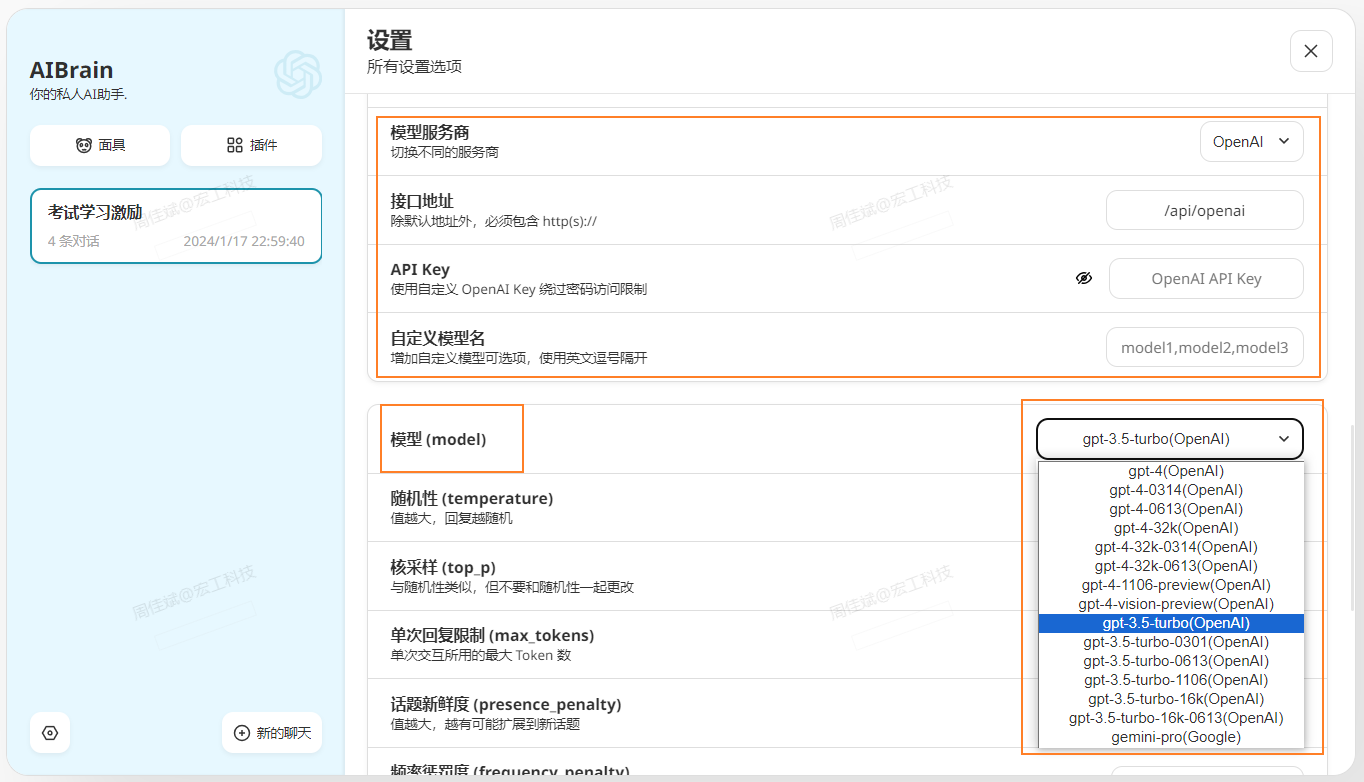Open the 模型服务商 provider dropdown

pos(1252,142)
